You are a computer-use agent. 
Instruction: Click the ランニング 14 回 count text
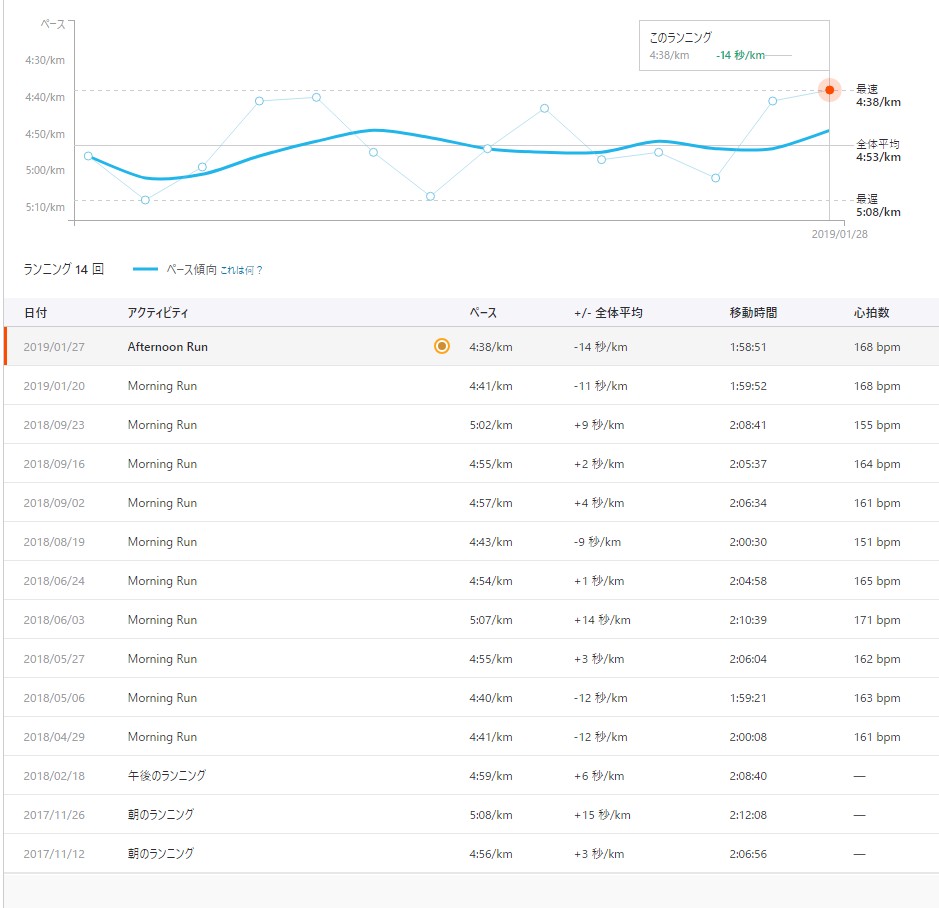point(63,270)
